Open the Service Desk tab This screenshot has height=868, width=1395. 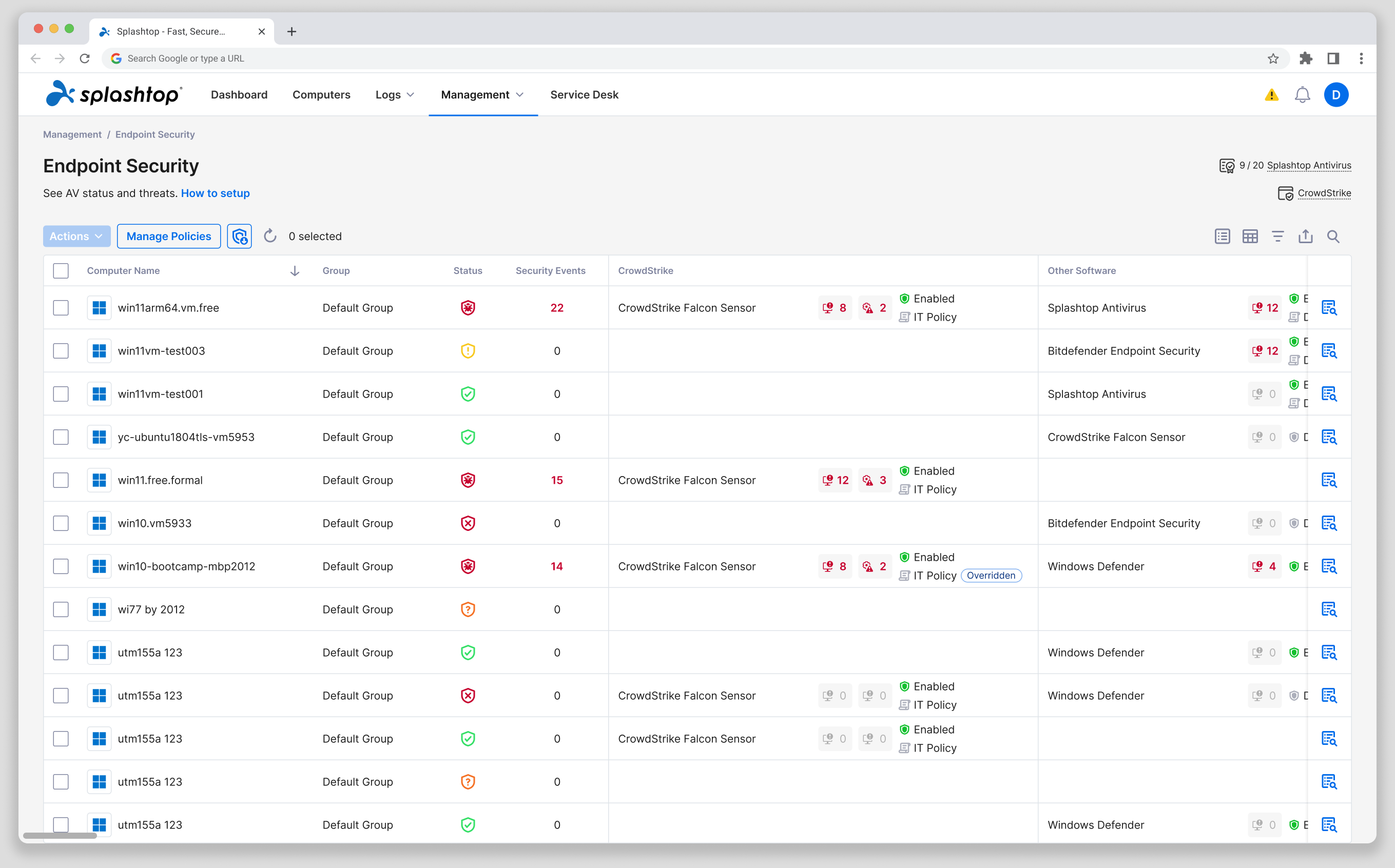pos(584,95)
